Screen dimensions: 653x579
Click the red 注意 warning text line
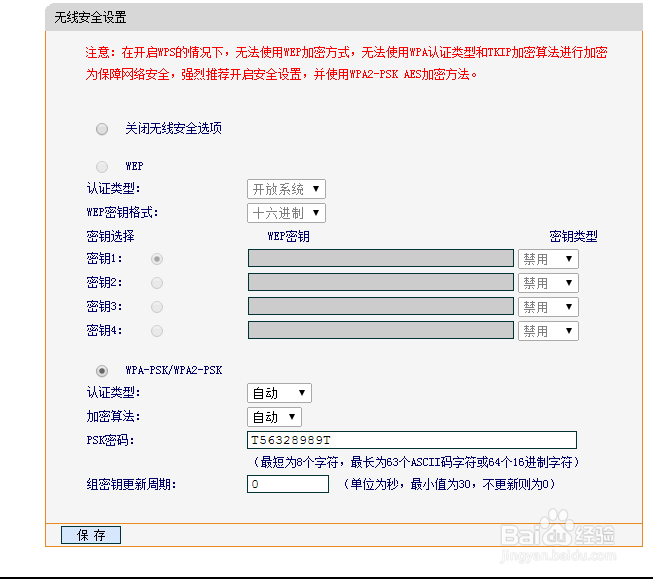(x=346, y=52)
